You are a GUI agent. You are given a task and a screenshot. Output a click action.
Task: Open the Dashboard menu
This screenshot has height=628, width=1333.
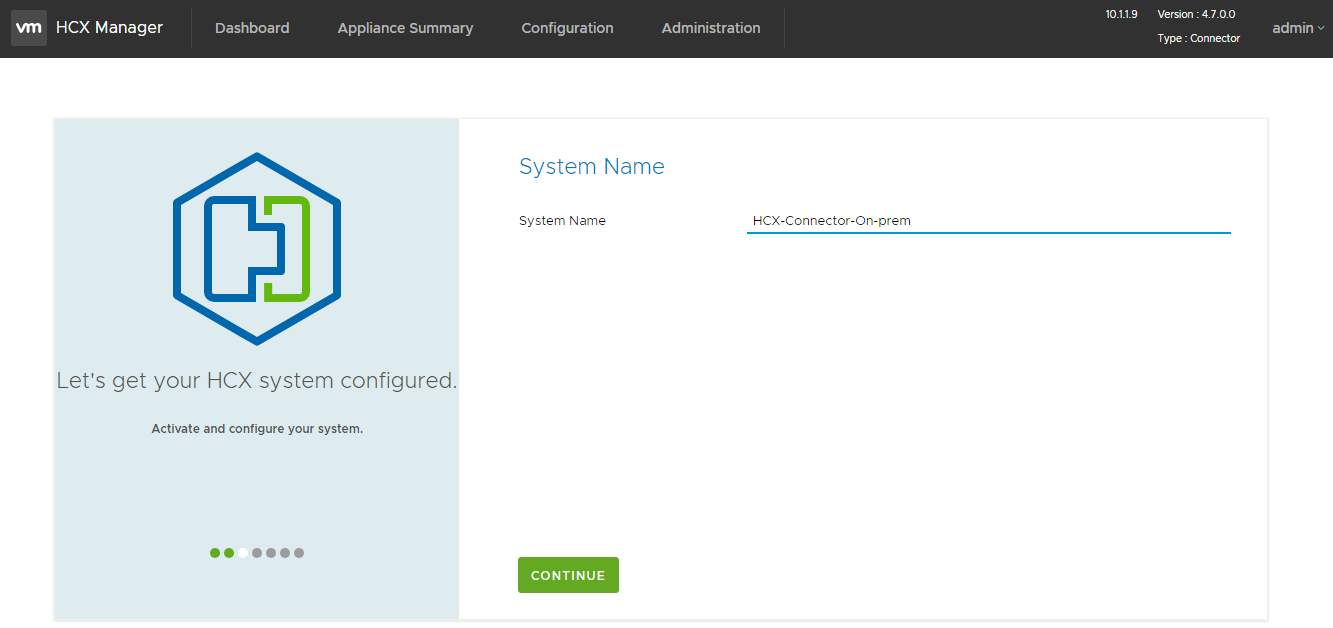pyautogui.click(x=251, y=28)
